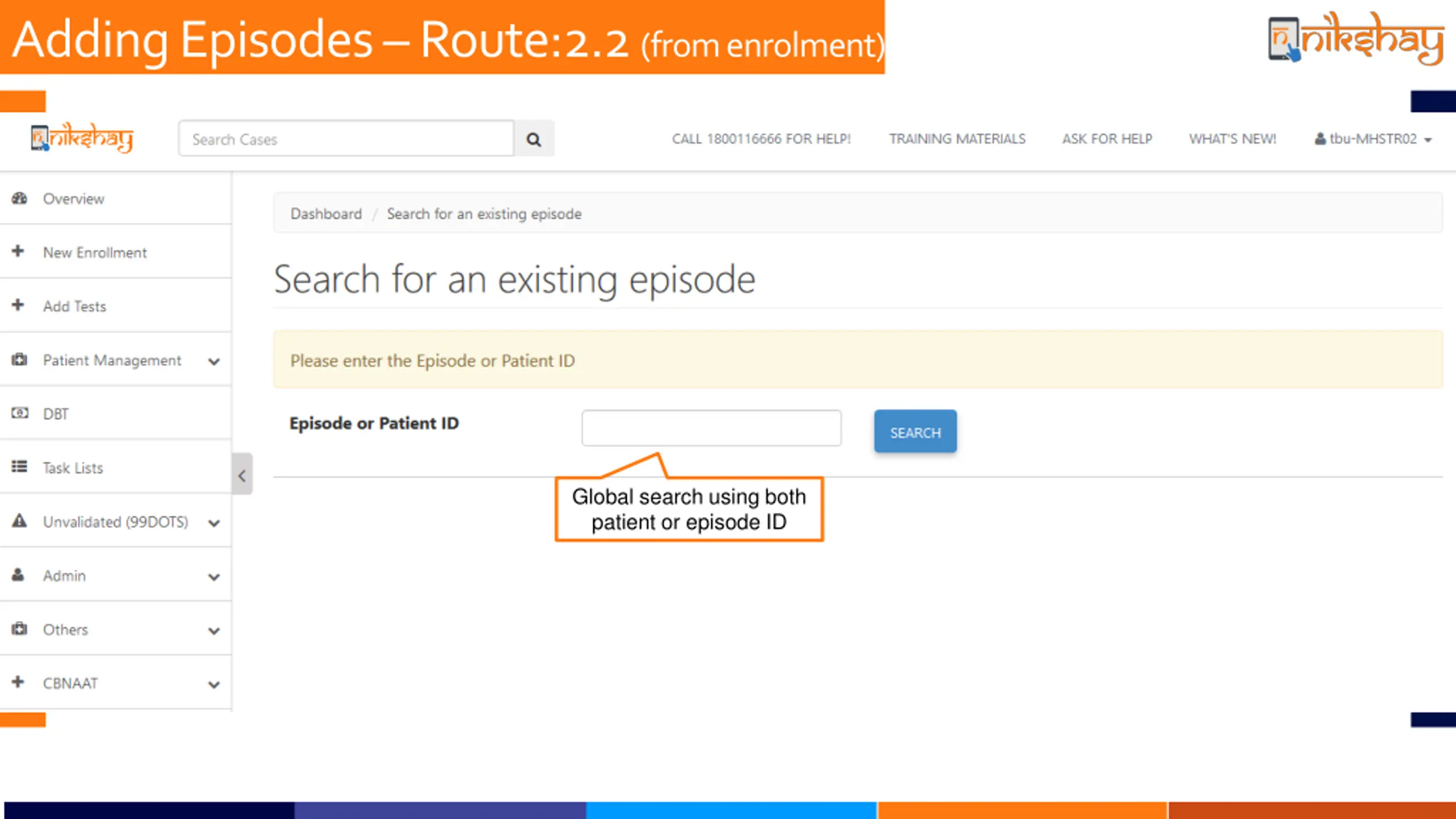1456x819 pixels.
Task: Click the user icon next to tbu-MHSTR02
Action: (x=1320, y=139)
